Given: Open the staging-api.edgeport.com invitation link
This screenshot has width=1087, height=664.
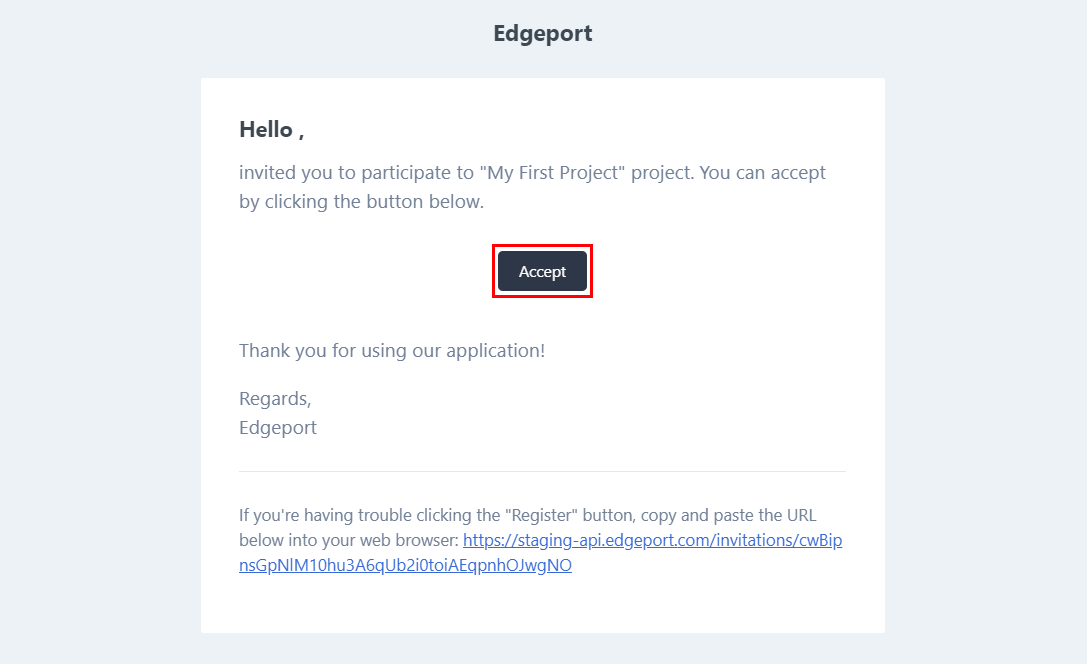Looking at the screenshot, I should (653, 541).
